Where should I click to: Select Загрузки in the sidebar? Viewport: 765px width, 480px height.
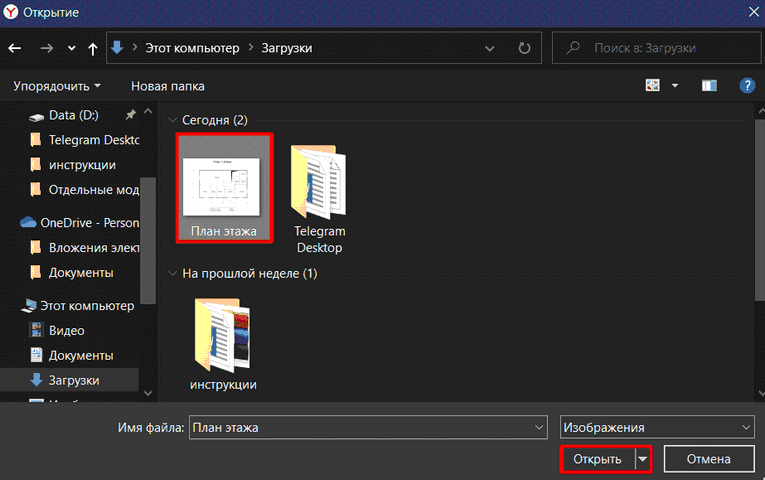69,380
